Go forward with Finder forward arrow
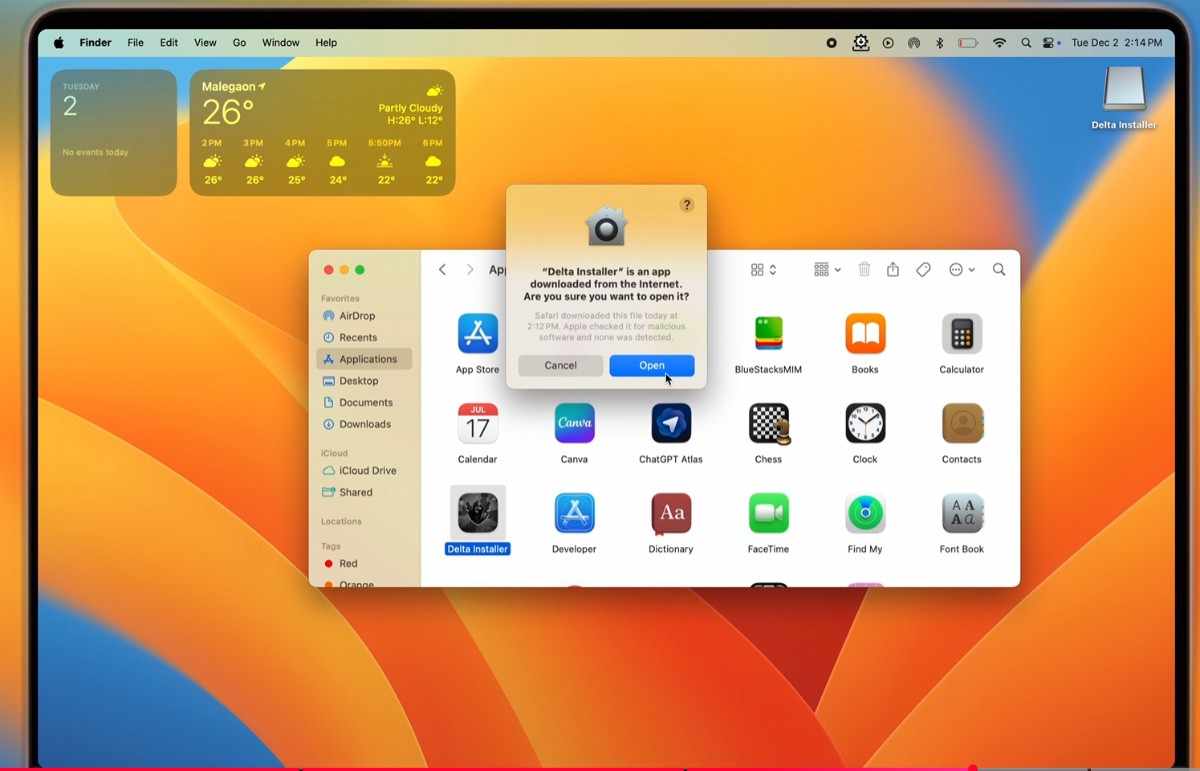Viewport: 1200px width, 771px height. (470, 270)
